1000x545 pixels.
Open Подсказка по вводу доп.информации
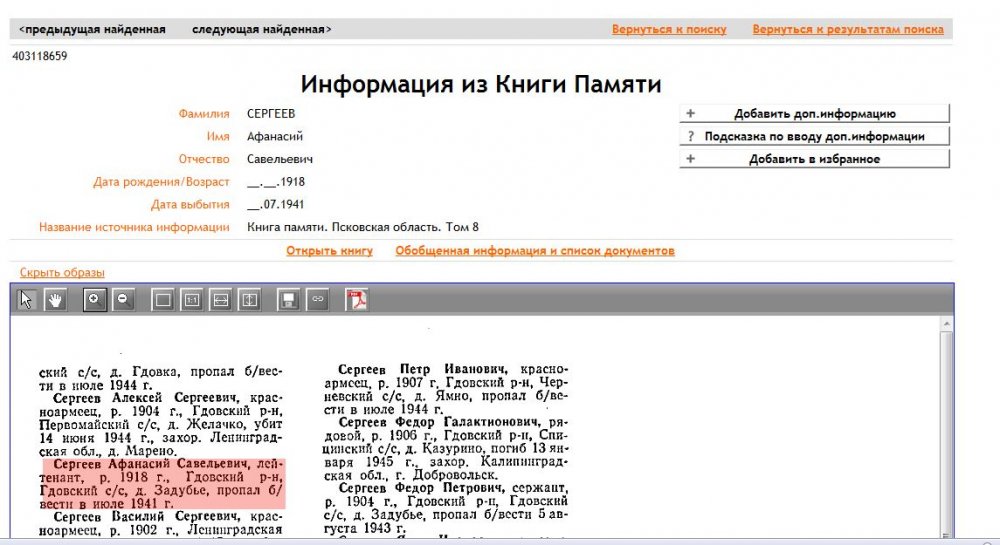tap(814, 136)
